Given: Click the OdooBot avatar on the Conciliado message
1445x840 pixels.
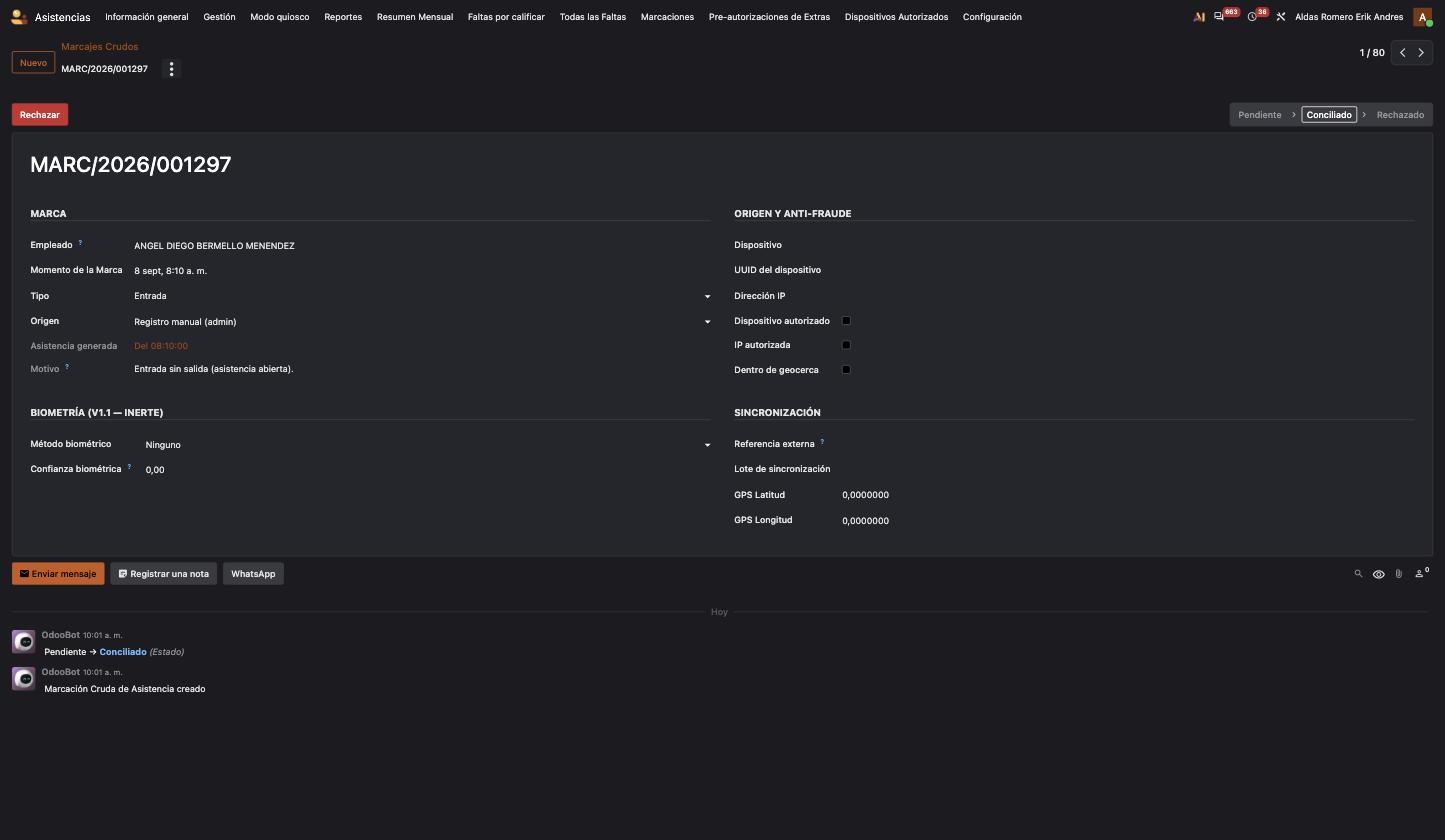Looking at the screenshot, I should (x=23, y=641).
